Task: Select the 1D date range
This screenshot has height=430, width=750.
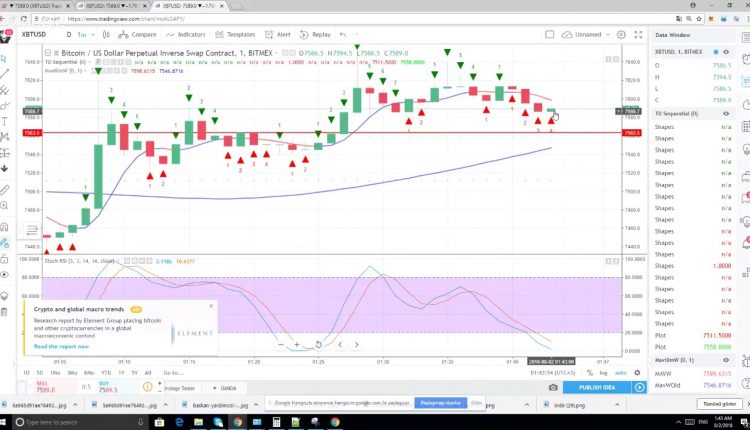Action: coord(26,373)
